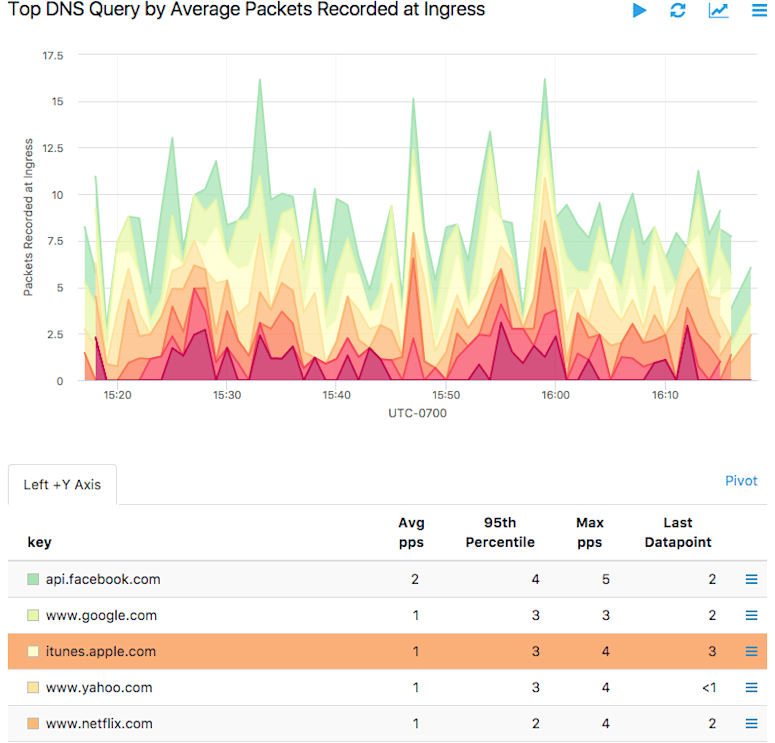Open row menu for www.google.com
The height and width of the screenshot is (743, 775).
tap(751, 615)
